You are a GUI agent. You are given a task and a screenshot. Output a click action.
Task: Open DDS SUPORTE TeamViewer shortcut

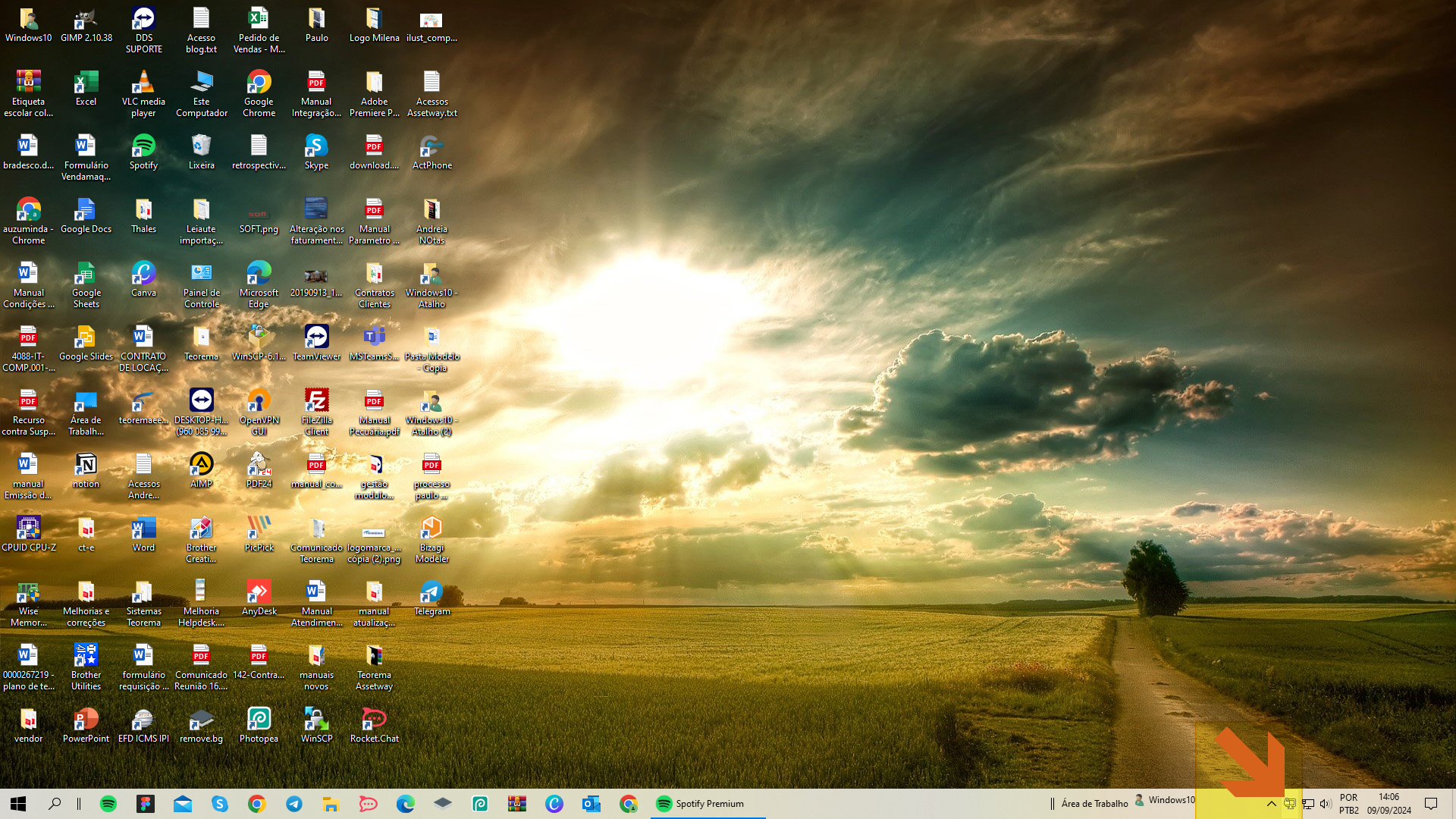pos(143,30)
